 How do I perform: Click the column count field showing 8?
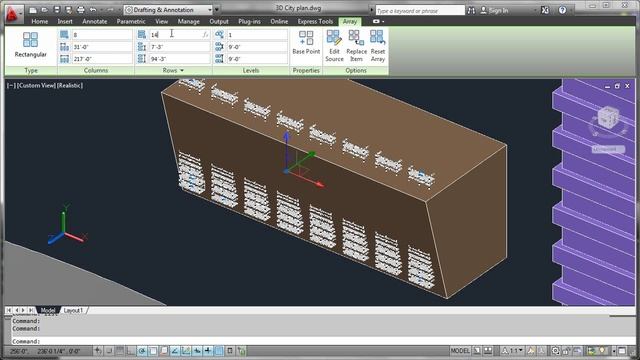102,35
